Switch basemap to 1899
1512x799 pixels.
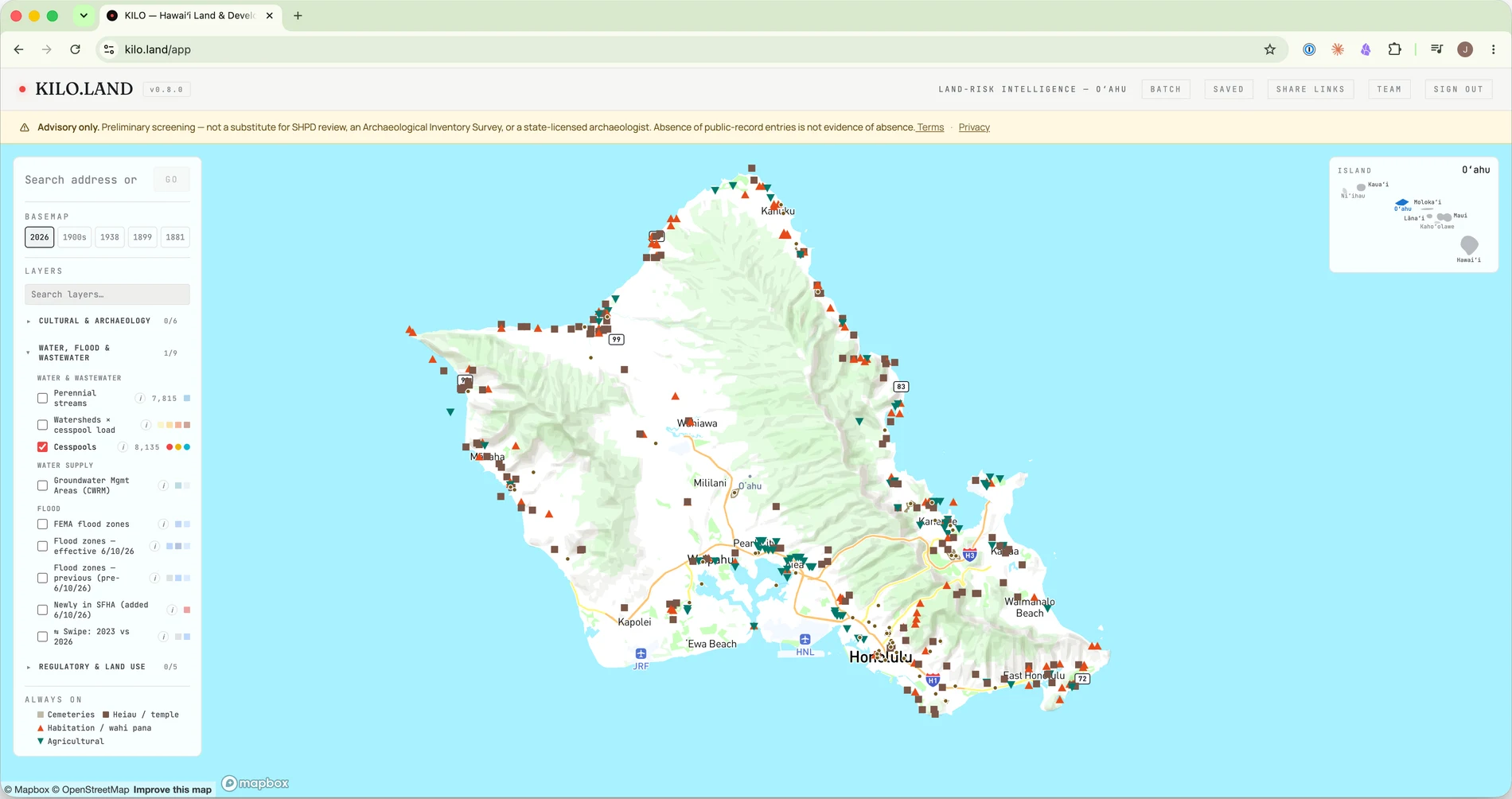pos(142,237)
